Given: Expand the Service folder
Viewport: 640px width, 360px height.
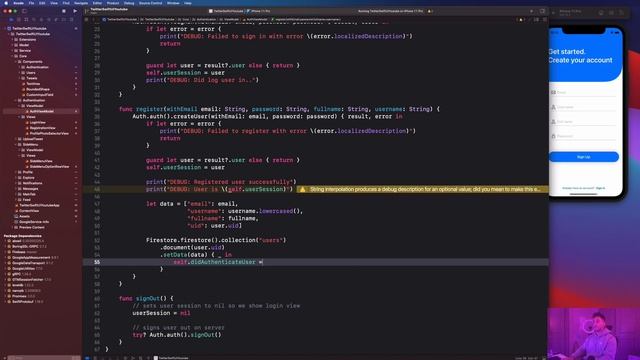Looking at the screenshot, I should pyautogui.click(x=12, y=51).
